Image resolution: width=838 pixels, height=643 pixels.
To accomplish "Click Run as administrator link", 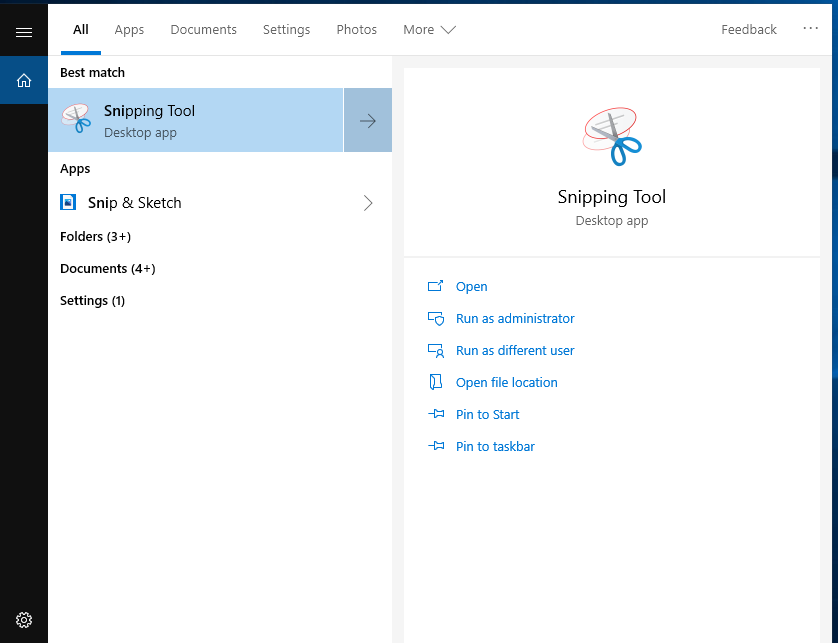I will 515,319.
